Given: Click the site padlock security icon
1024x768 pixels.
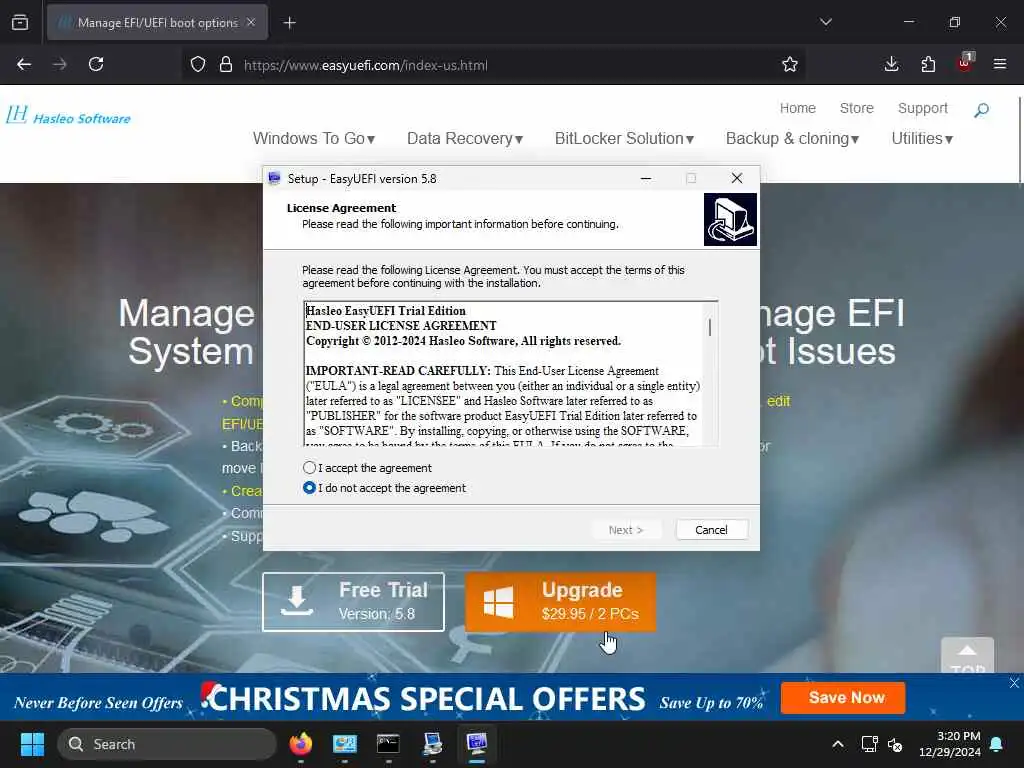Looking at the screenshot, I should tap(226, 65).
